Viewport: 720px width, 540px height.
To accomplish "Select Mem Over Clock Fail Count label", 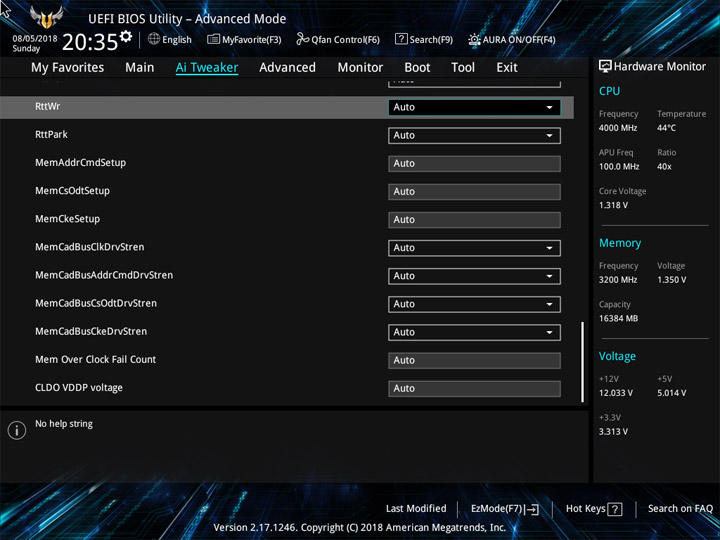I will tap(96, 360).
